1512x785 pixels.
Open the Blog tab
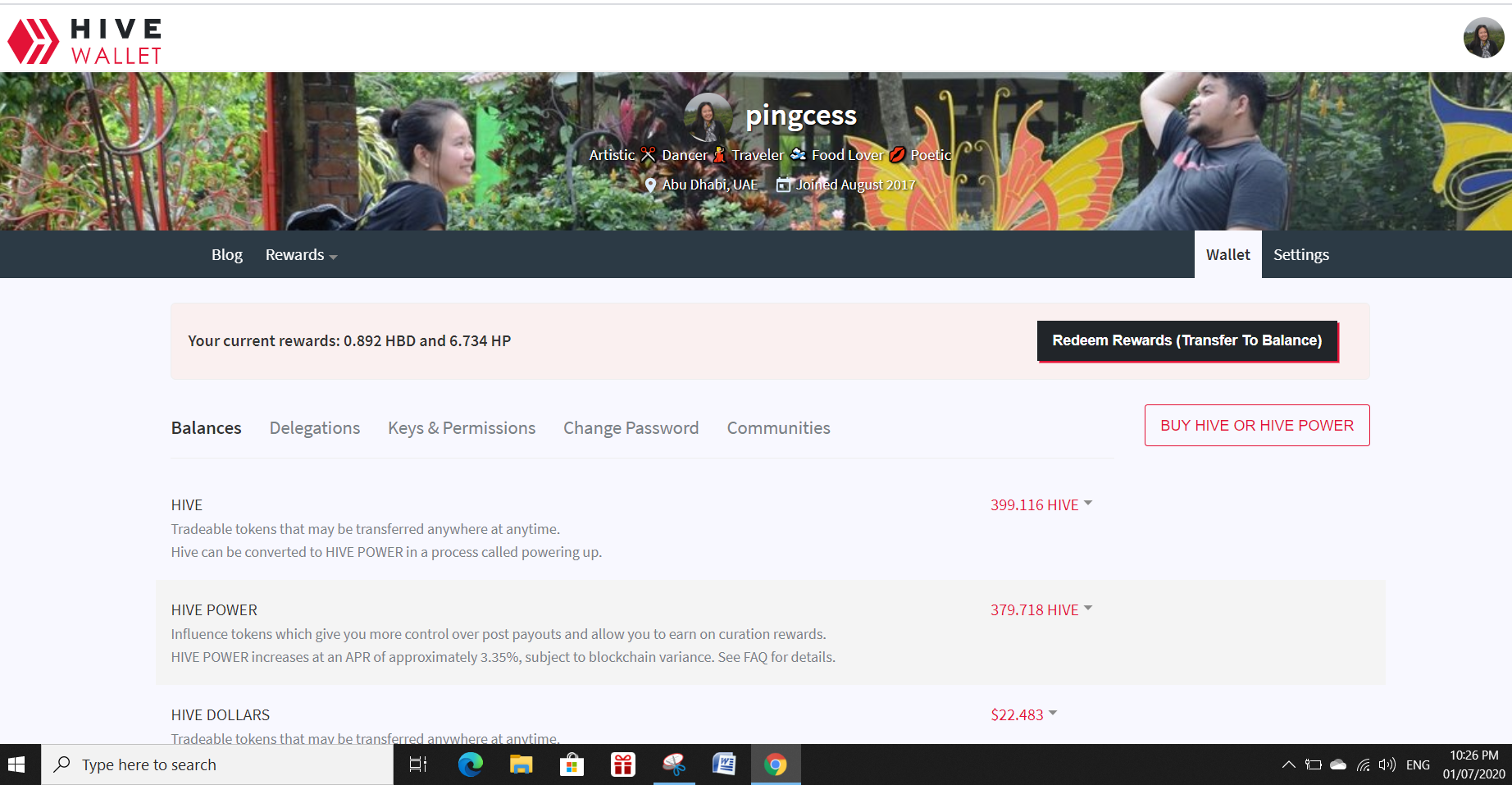pos(226,254)
